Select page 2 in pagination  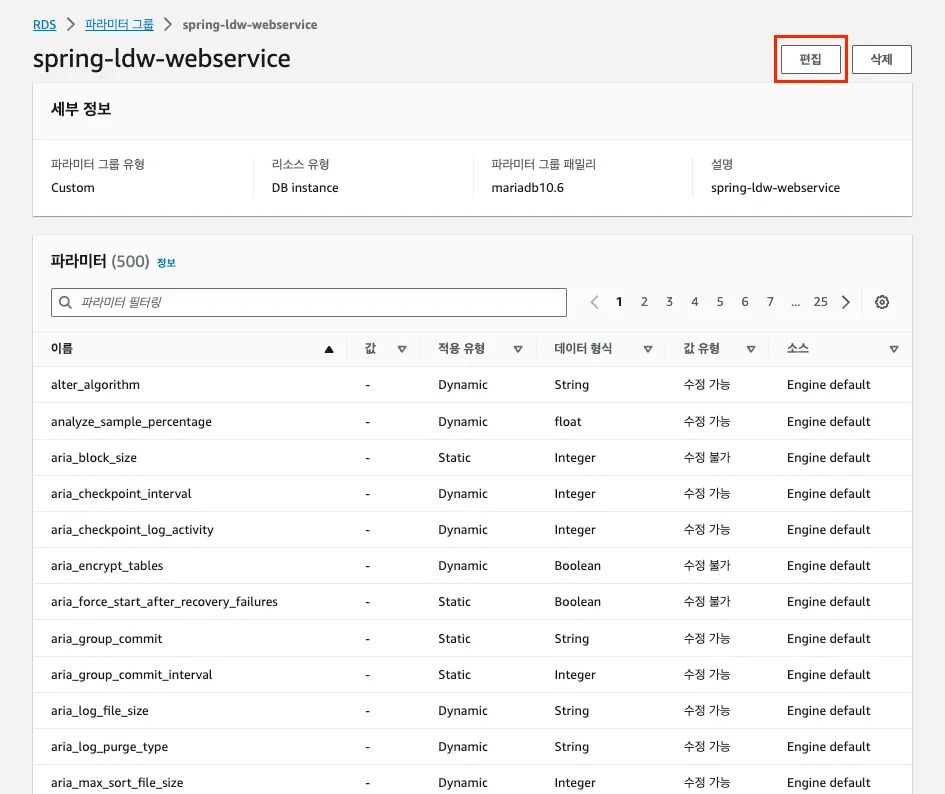pyautogui.click(x=644, y=301)
